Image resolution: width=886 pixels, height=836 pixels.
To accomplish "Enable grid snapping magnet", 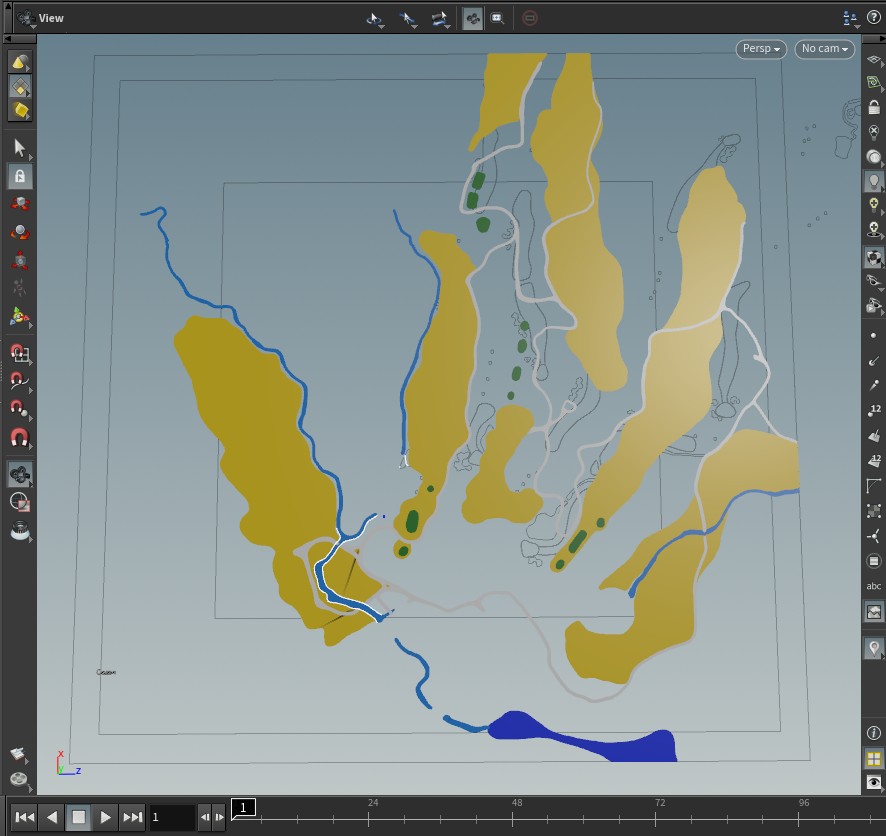I will [20, 353].
